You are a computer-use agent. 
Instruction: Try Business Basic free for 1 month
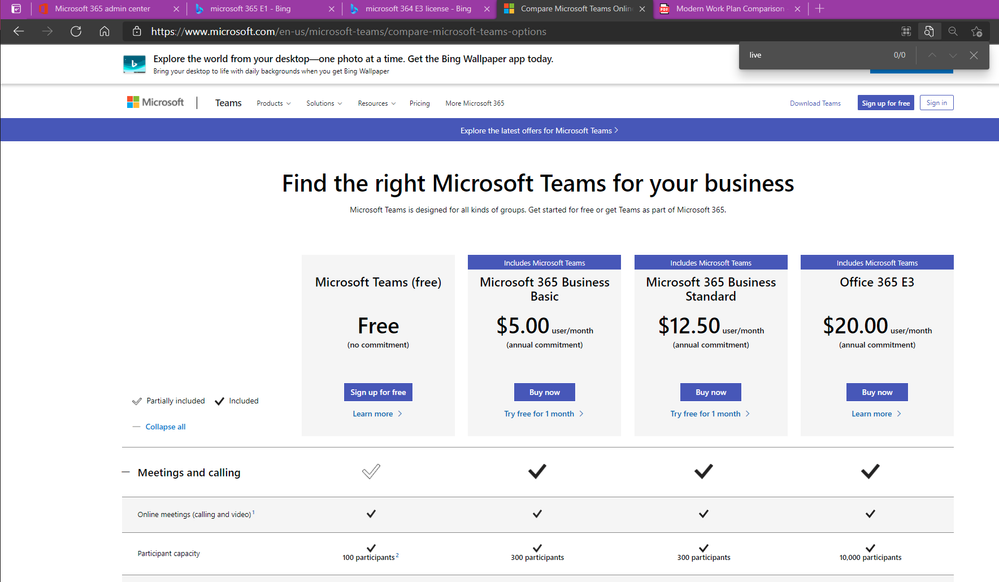pyautogui.click(x=543, y=414)
